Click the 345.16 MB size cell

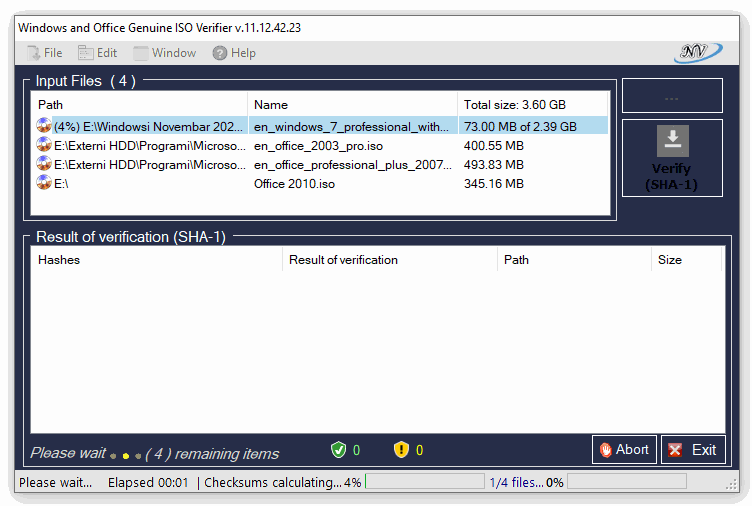(x=494, y=184)
